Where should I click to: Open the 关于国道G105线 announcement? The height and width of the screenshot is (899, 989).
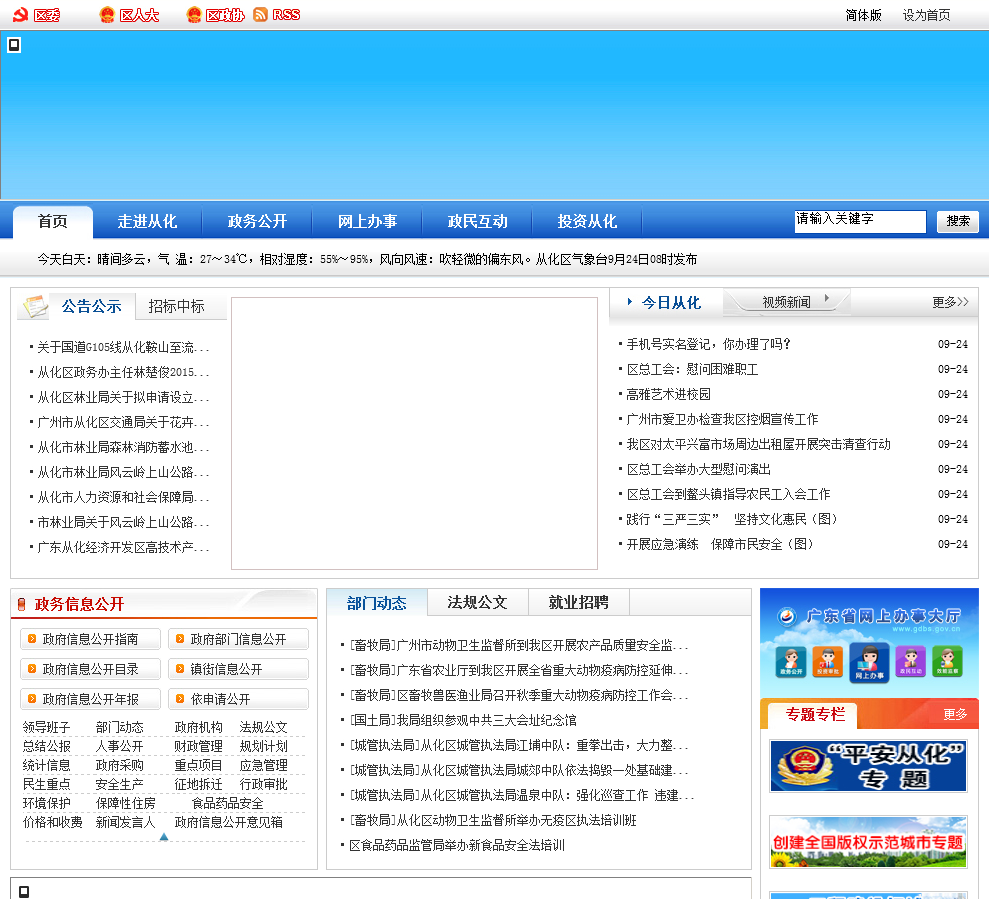click(x=122, y=347)
